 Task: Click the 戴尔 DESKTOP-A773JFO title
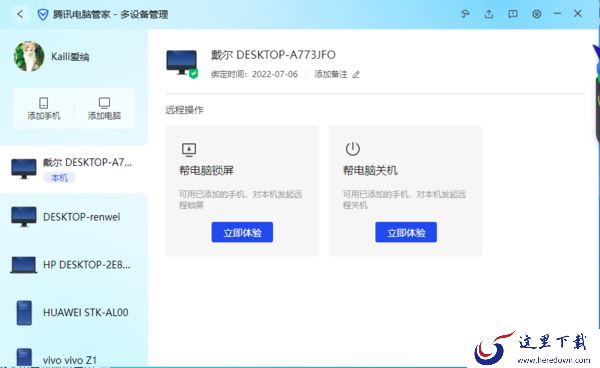click(273, 55)
